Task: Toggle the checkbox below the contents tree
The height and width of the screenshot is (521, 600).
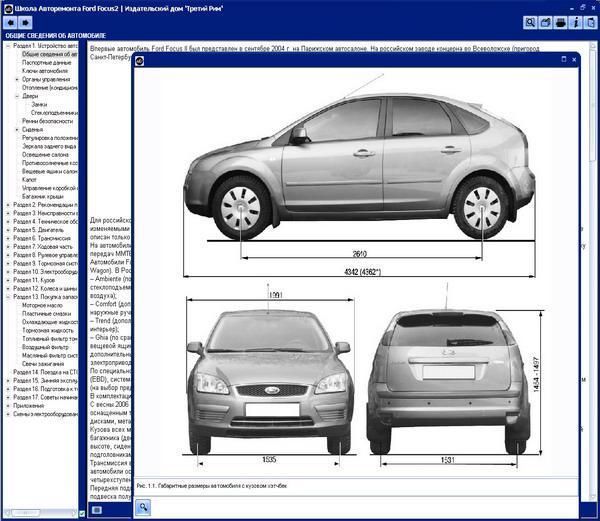Action: pos(82,513)
